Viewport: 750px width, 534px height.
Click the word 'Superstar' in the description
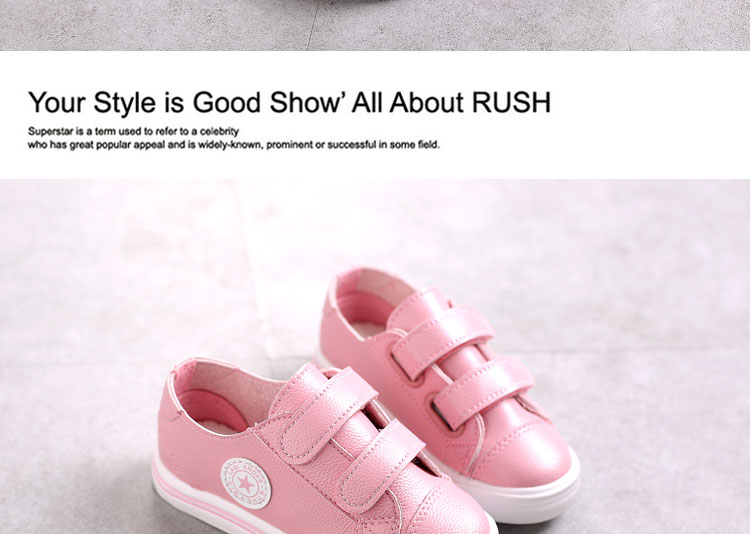click(x=50, y=131)
